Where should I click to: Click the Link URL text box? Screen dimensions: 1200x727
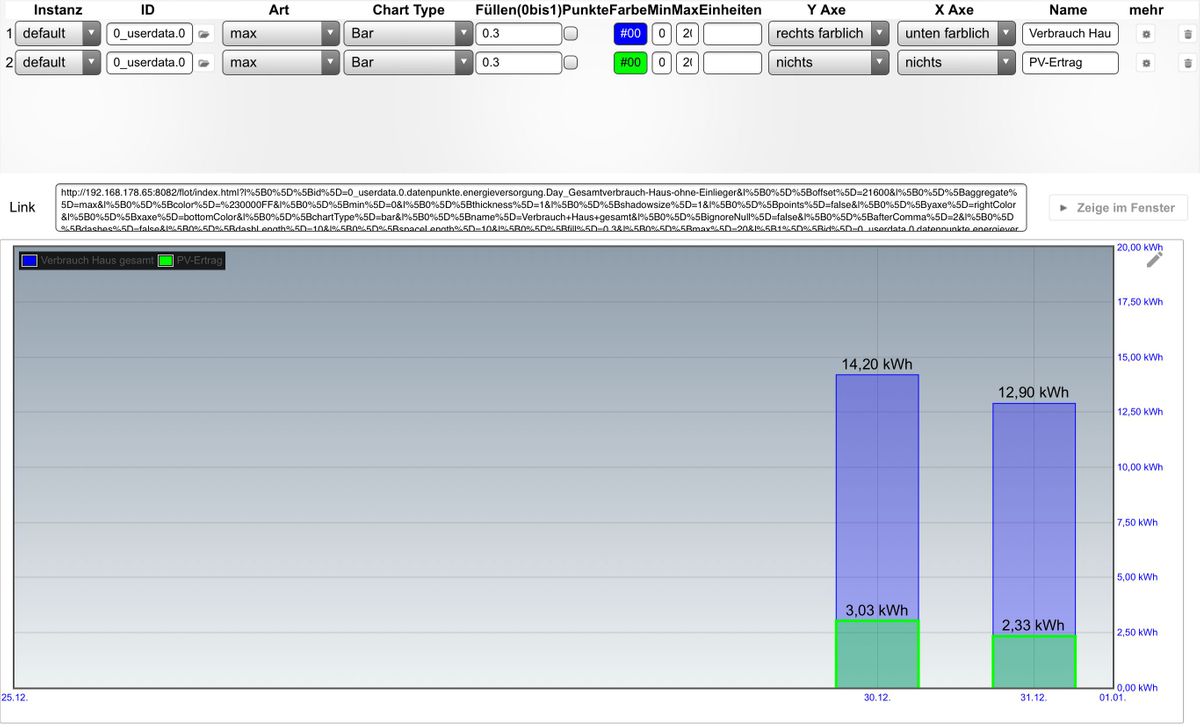[540, 208]
